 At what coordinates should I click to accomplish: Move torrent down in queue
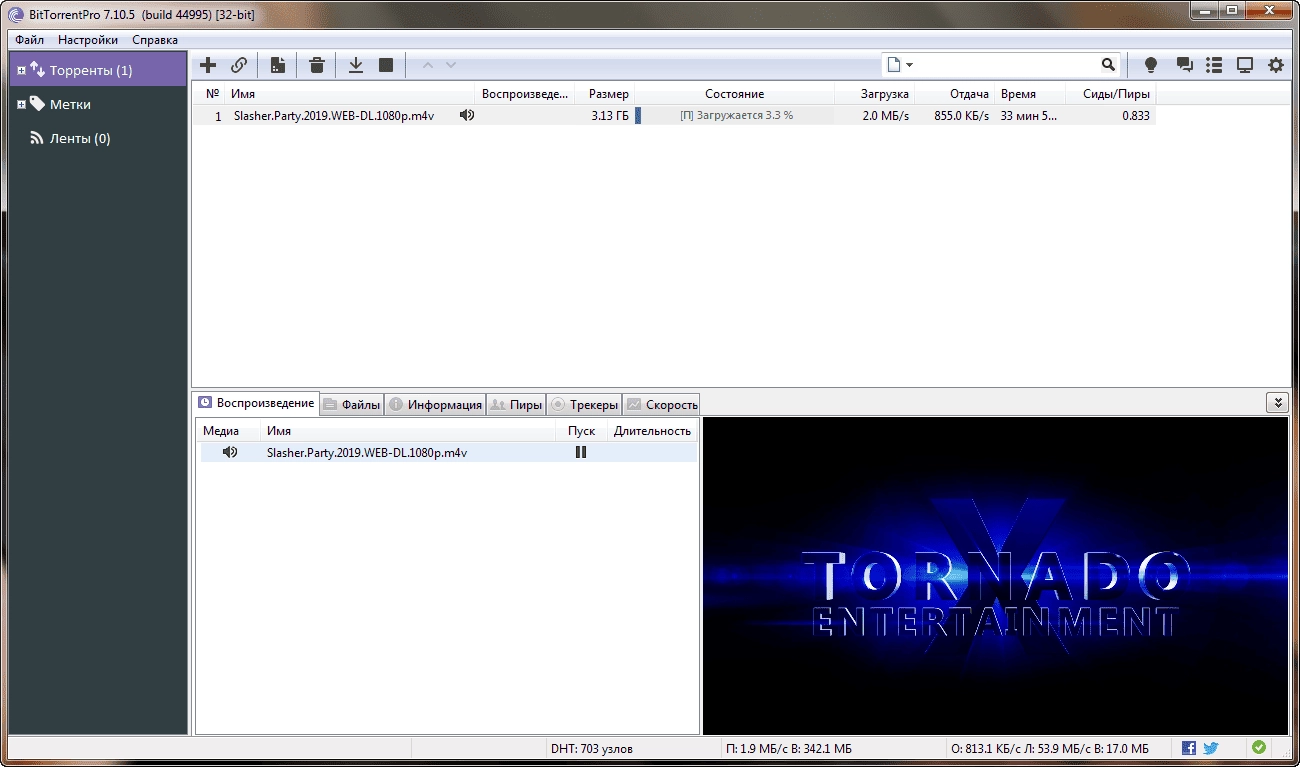pyautogui.click(x=451, y=65)
